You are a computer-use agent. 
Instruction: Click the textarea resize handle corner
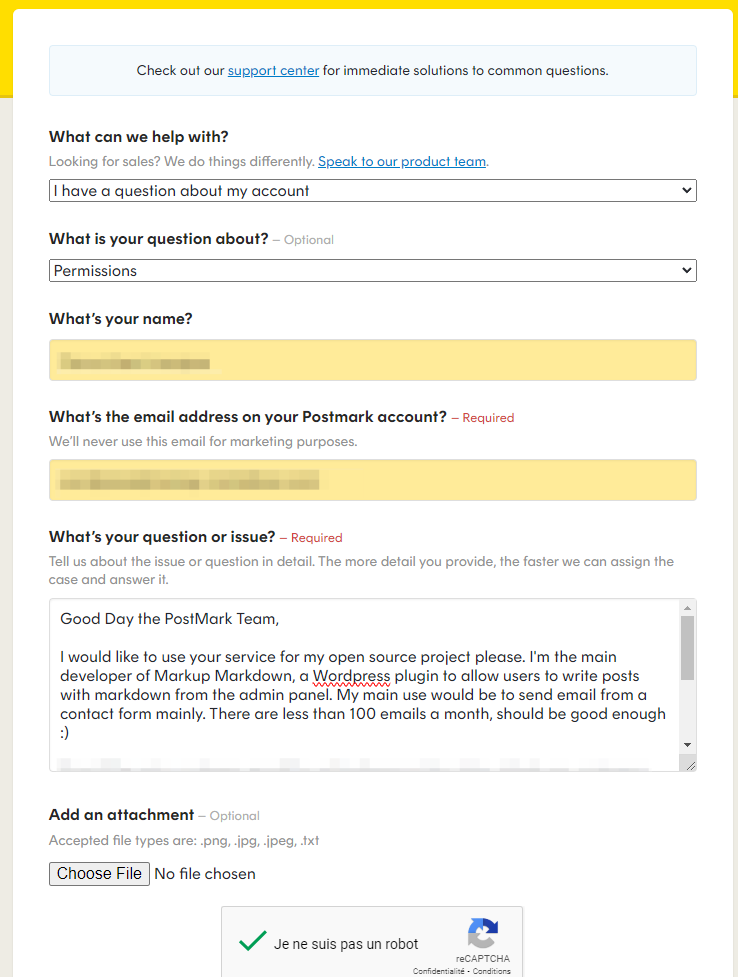[x=689, y=764]
